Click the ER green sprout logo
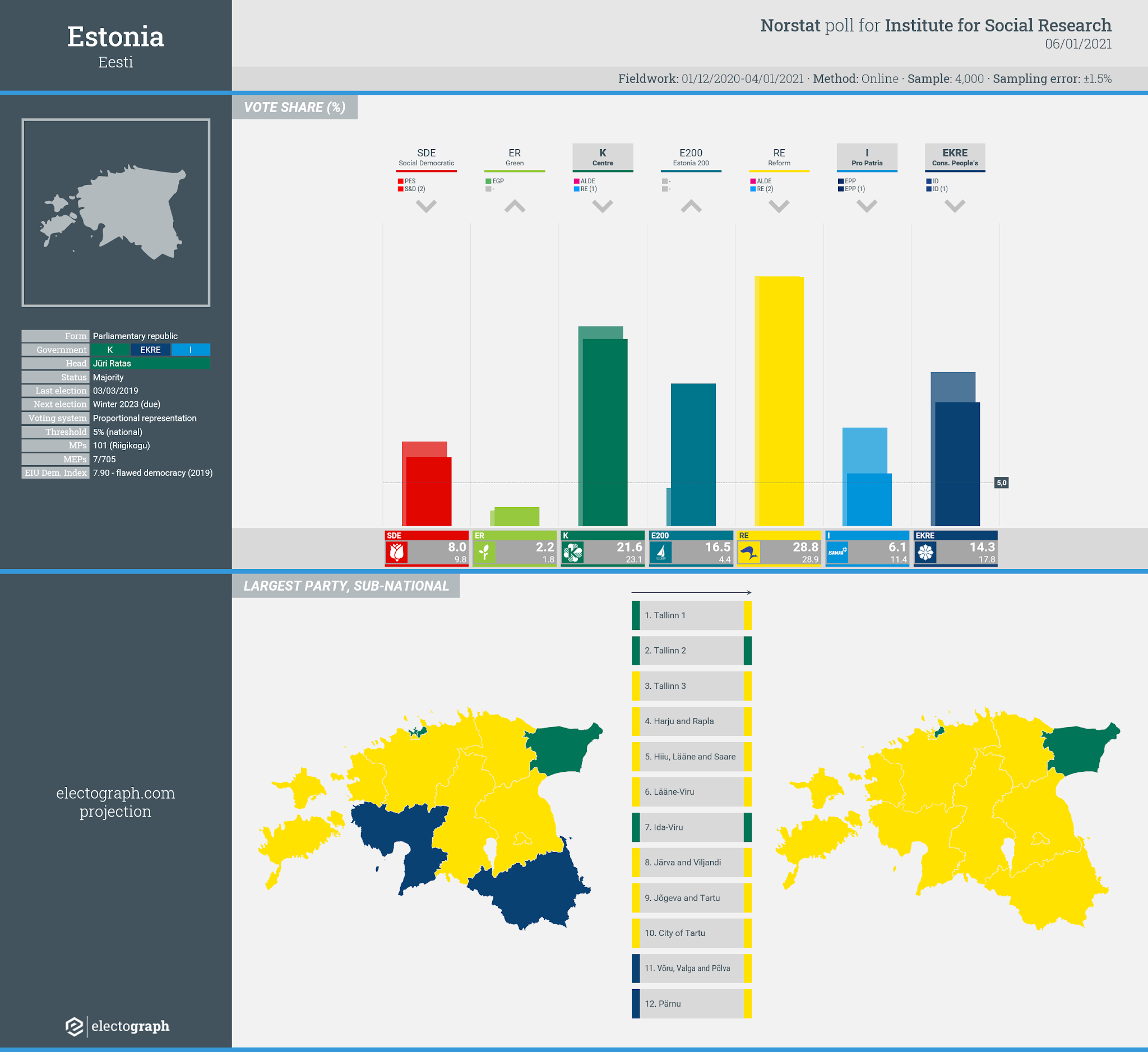 tap(485, 552)
